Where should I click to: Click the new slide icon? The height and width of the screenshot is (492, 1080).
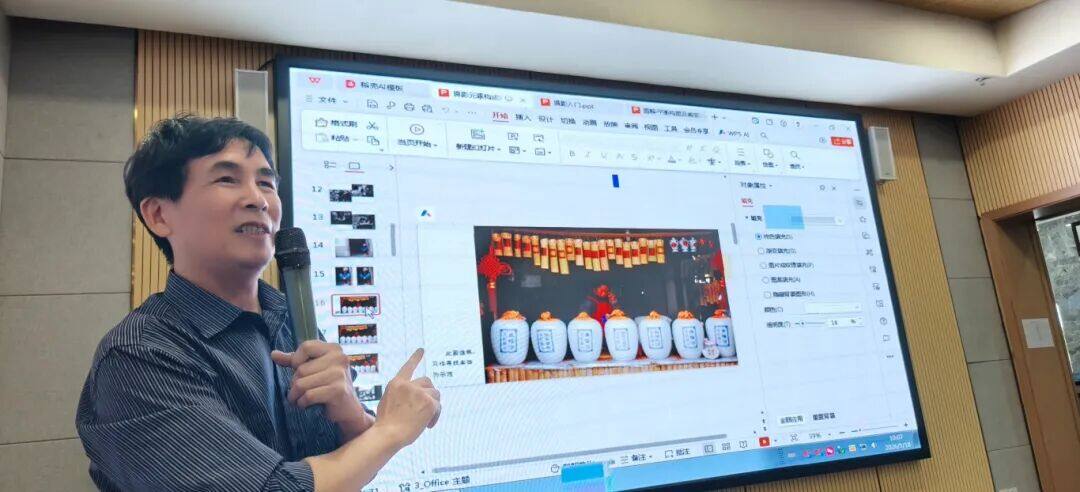click(477, 134)
